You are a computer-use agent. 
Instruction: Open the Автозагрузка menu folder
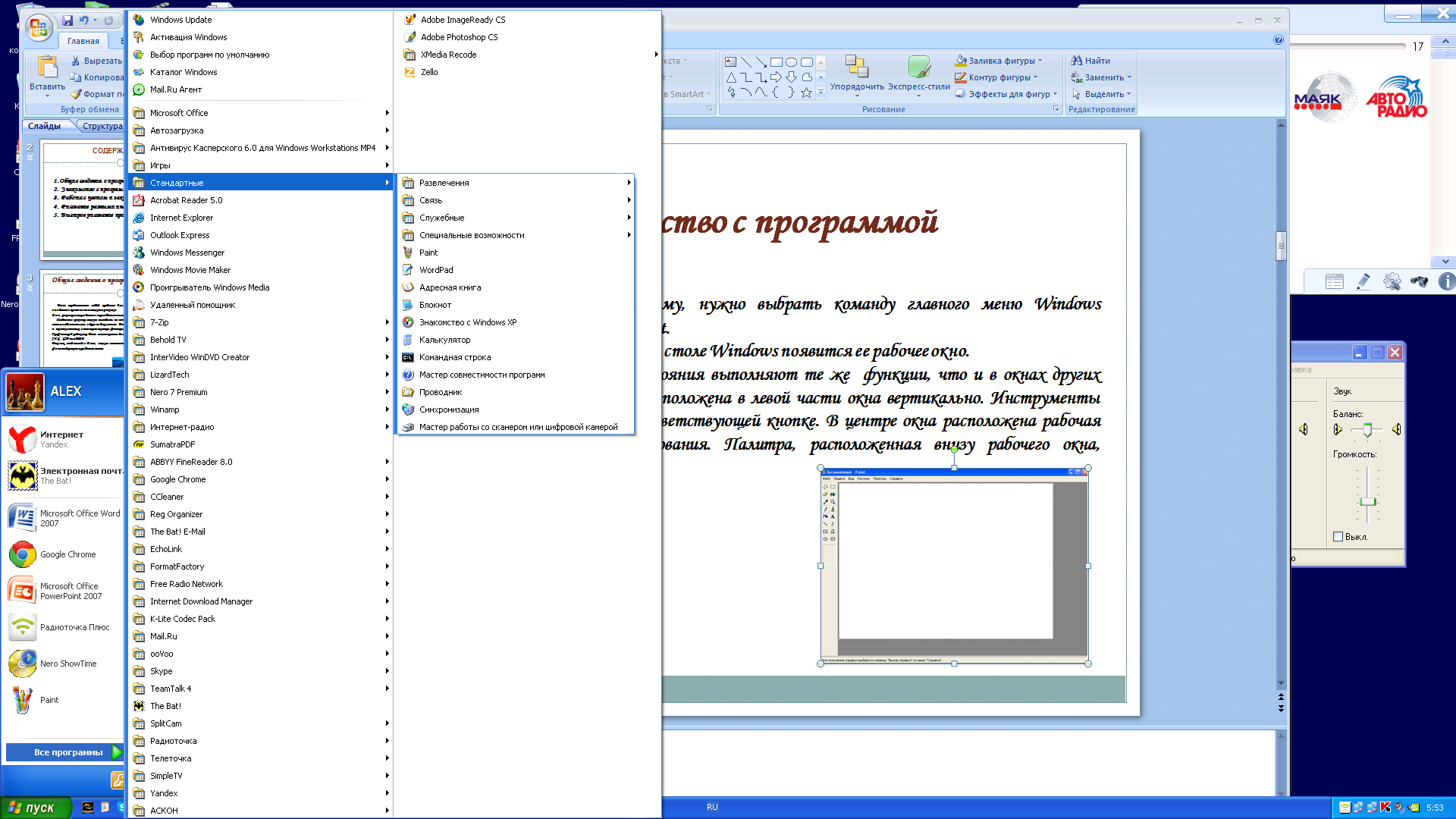pos(261,130)
